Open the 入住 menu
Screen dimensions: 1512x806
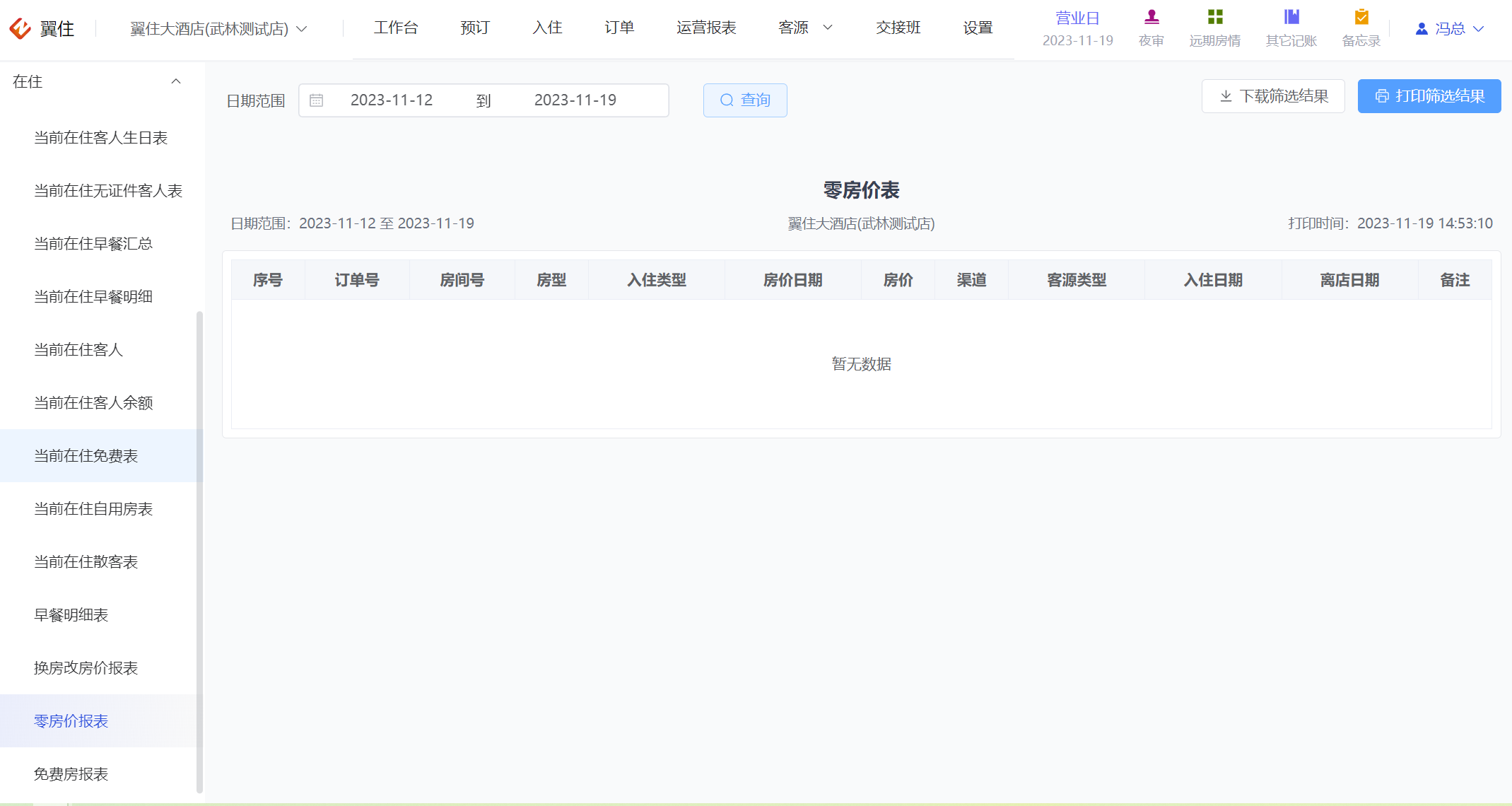547,28
